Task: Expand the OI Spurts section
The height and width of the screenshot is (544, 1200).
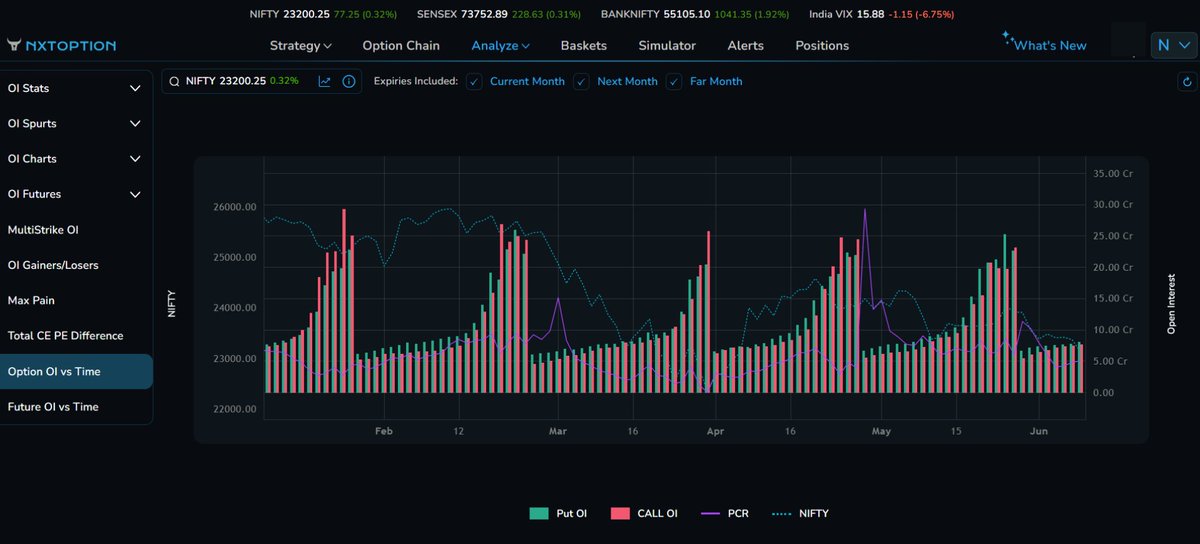Action: [x=76, y=124]
